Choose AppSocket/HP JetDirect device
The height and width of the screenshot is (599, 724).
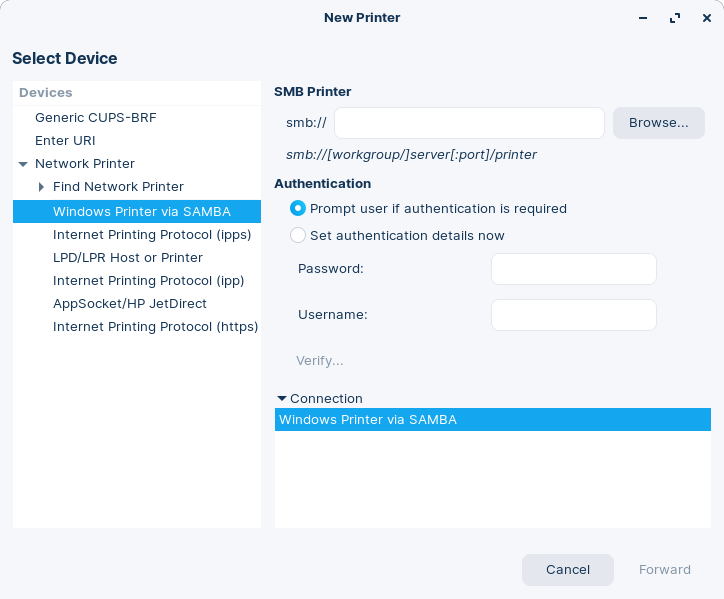[x=128, y=304]
